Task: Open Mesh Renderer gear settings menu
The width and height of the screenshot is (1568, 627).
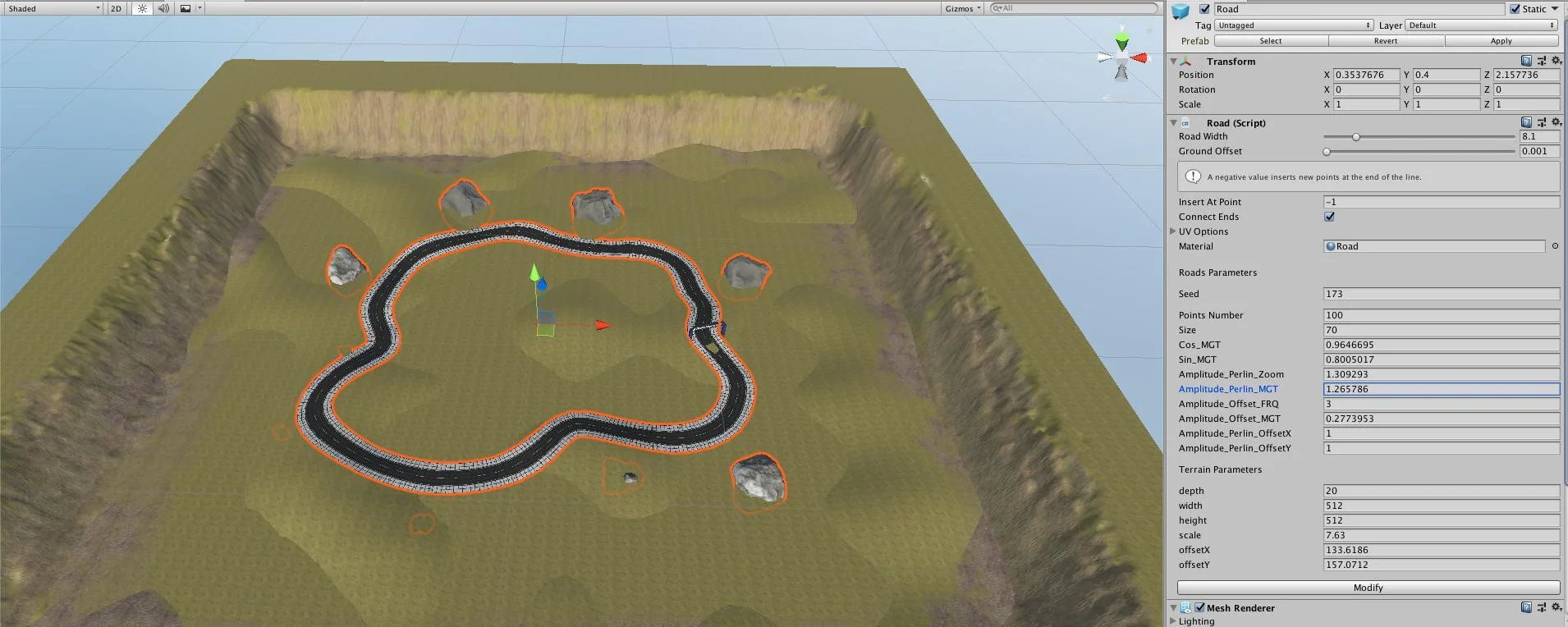Action: coord(1556,607)
